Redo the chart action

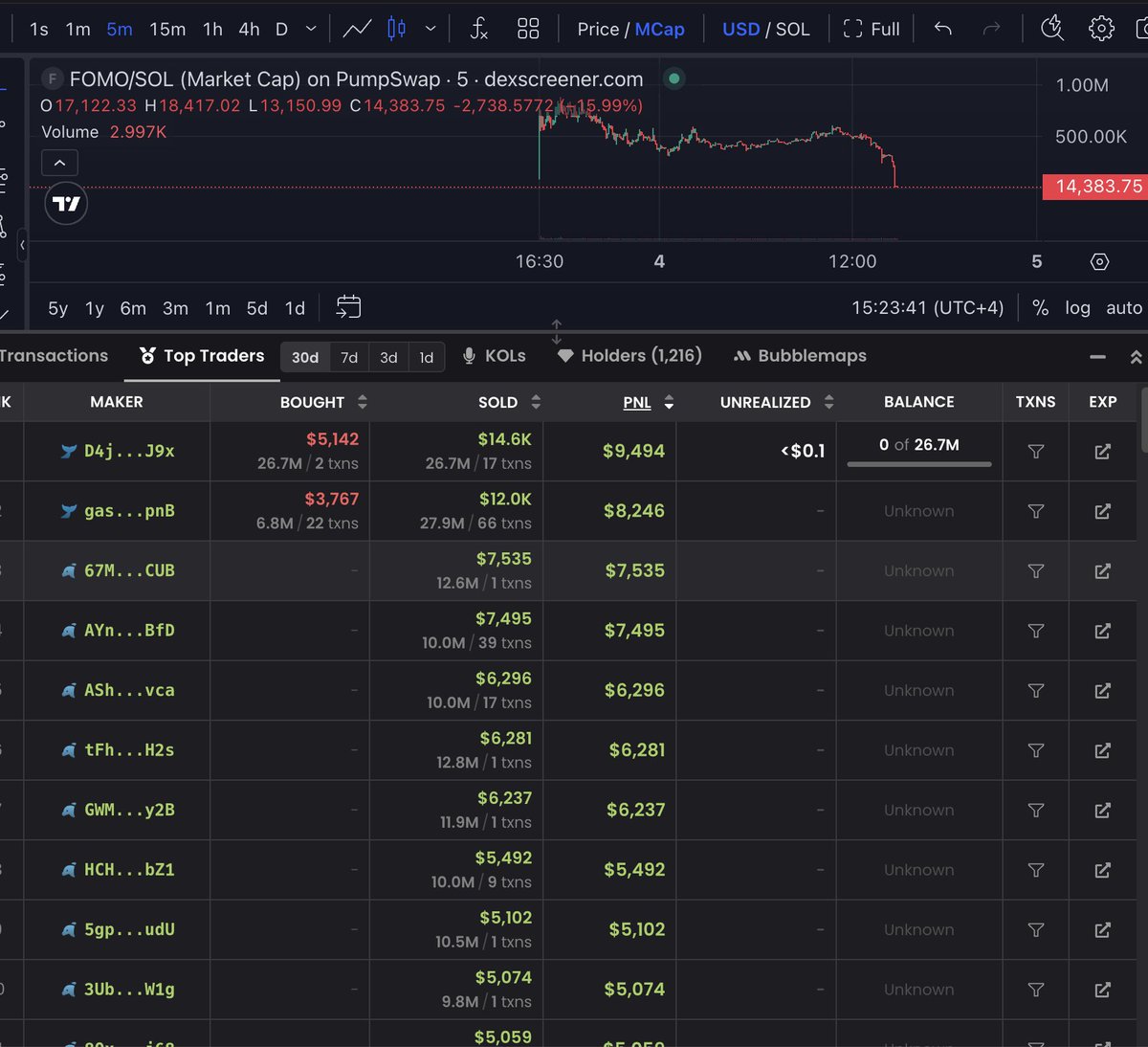992,29
